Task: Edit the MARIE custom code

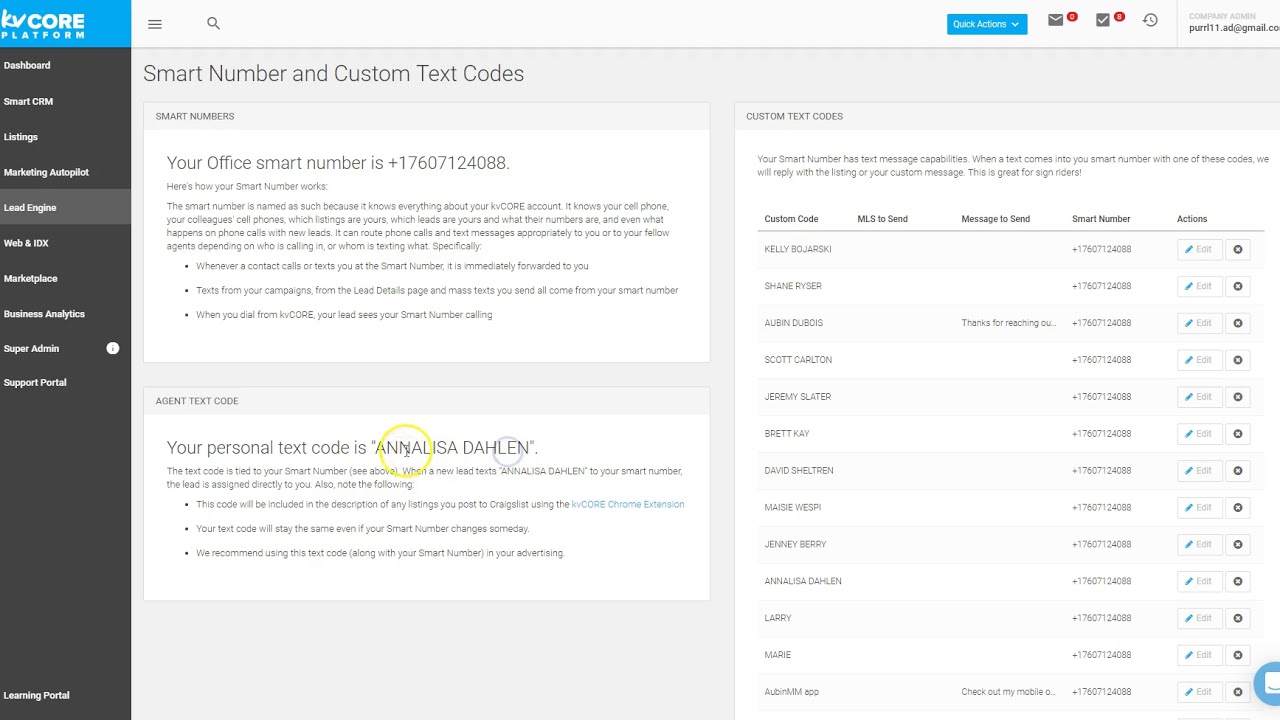Action: [1199, 655]
